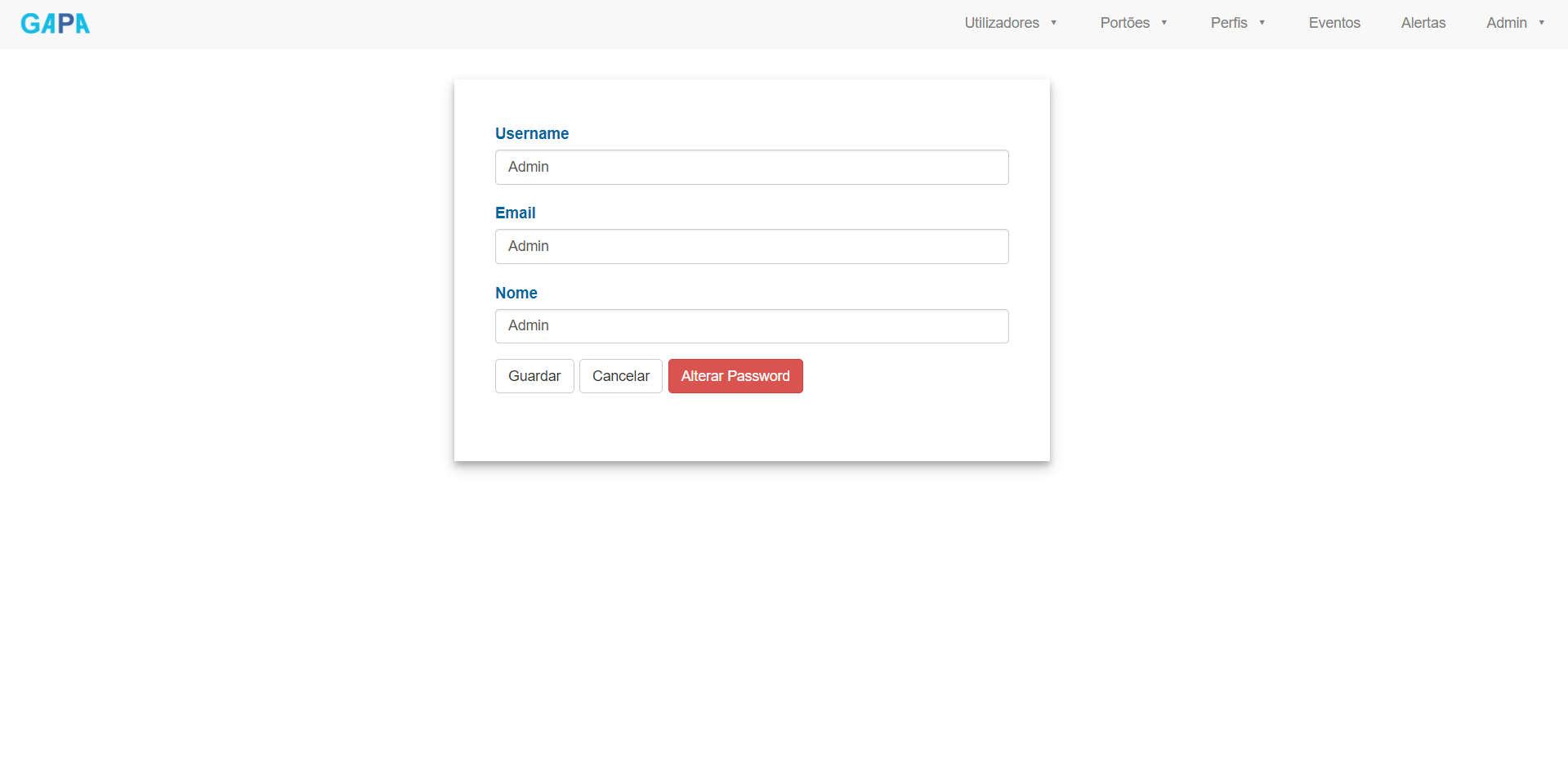Click the Cancelar button
This screenshot has height=771, width=1568.
(x=621, y=376)
